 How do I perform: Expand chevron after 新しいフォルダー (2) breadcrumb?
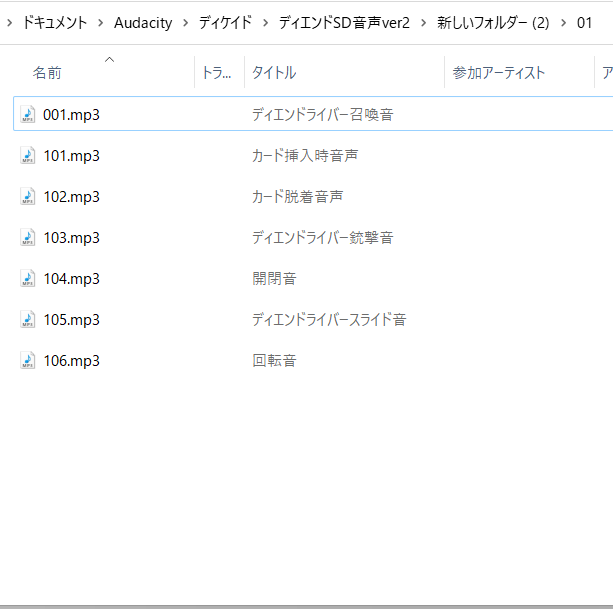[563, 23]
